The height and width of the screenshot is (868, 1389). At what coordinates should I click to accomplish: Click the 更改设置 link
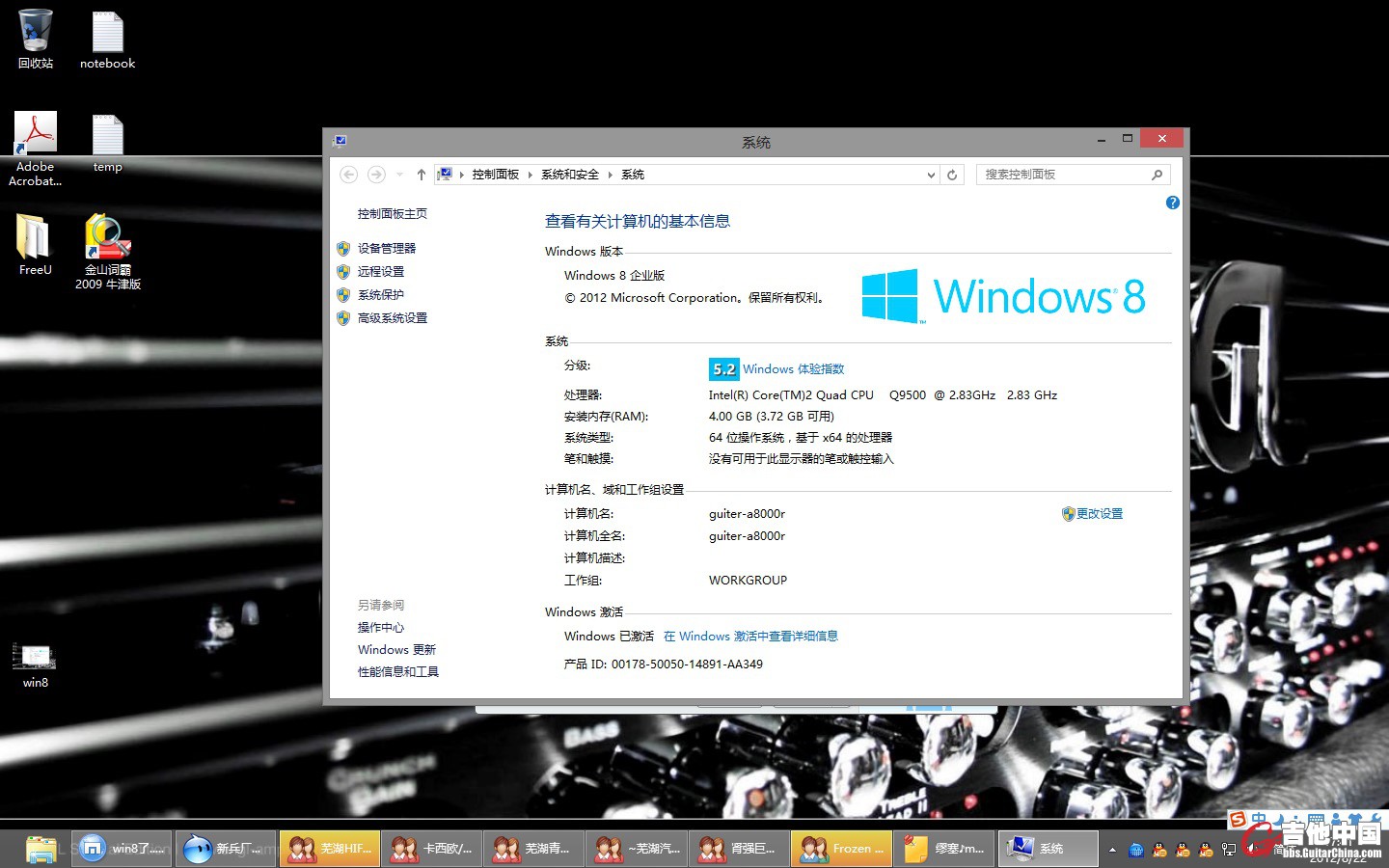pos(1100,514)
